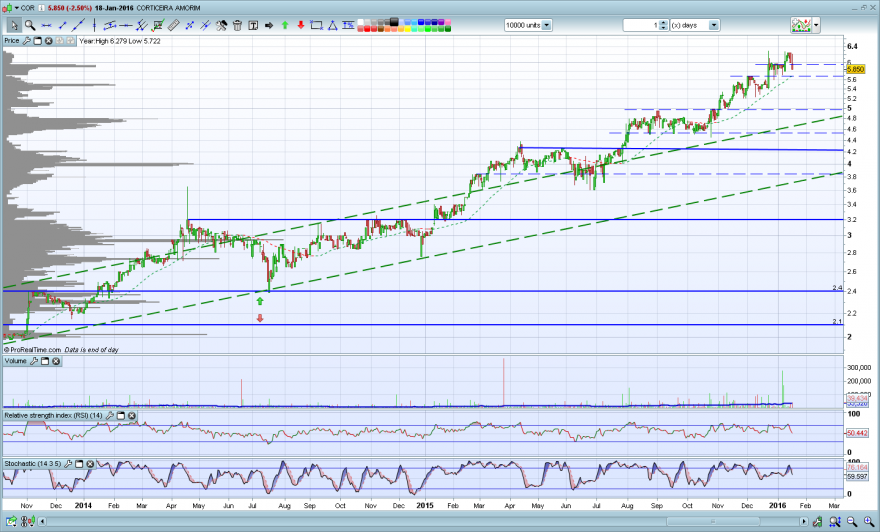
Task: Click the Stochastic (14 3 5) label
Action: (x=33, y=464)
